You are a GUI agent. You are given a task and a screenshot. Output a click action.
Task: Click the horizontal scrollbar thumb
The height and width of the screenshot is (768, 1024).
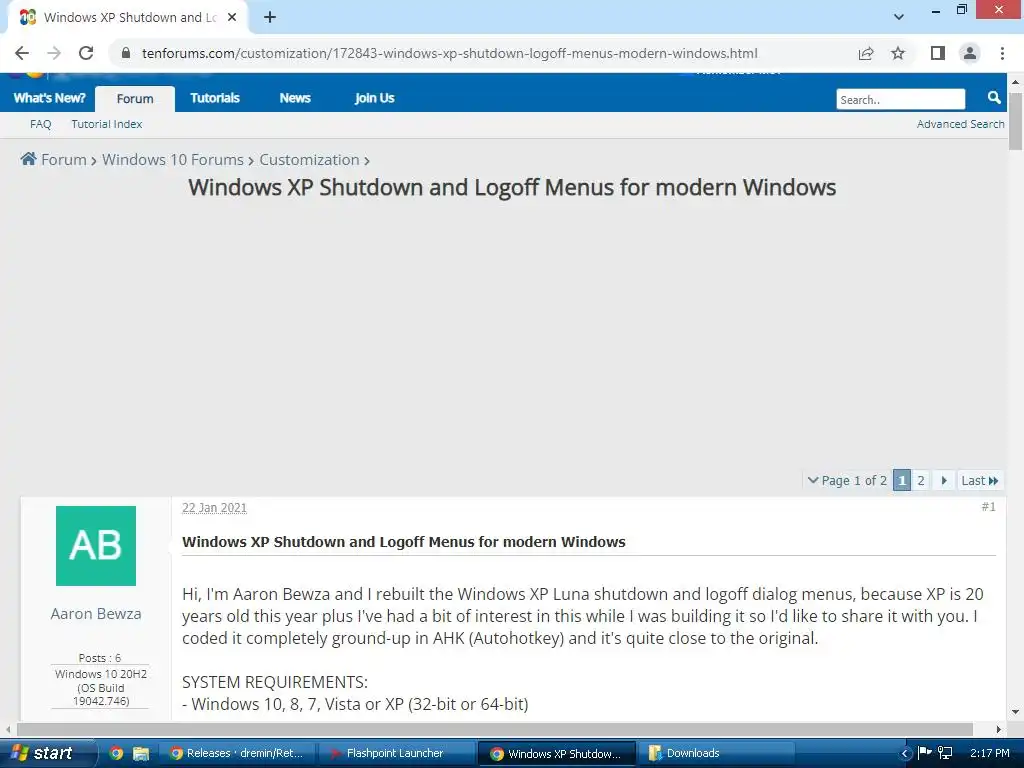(494, 729)
